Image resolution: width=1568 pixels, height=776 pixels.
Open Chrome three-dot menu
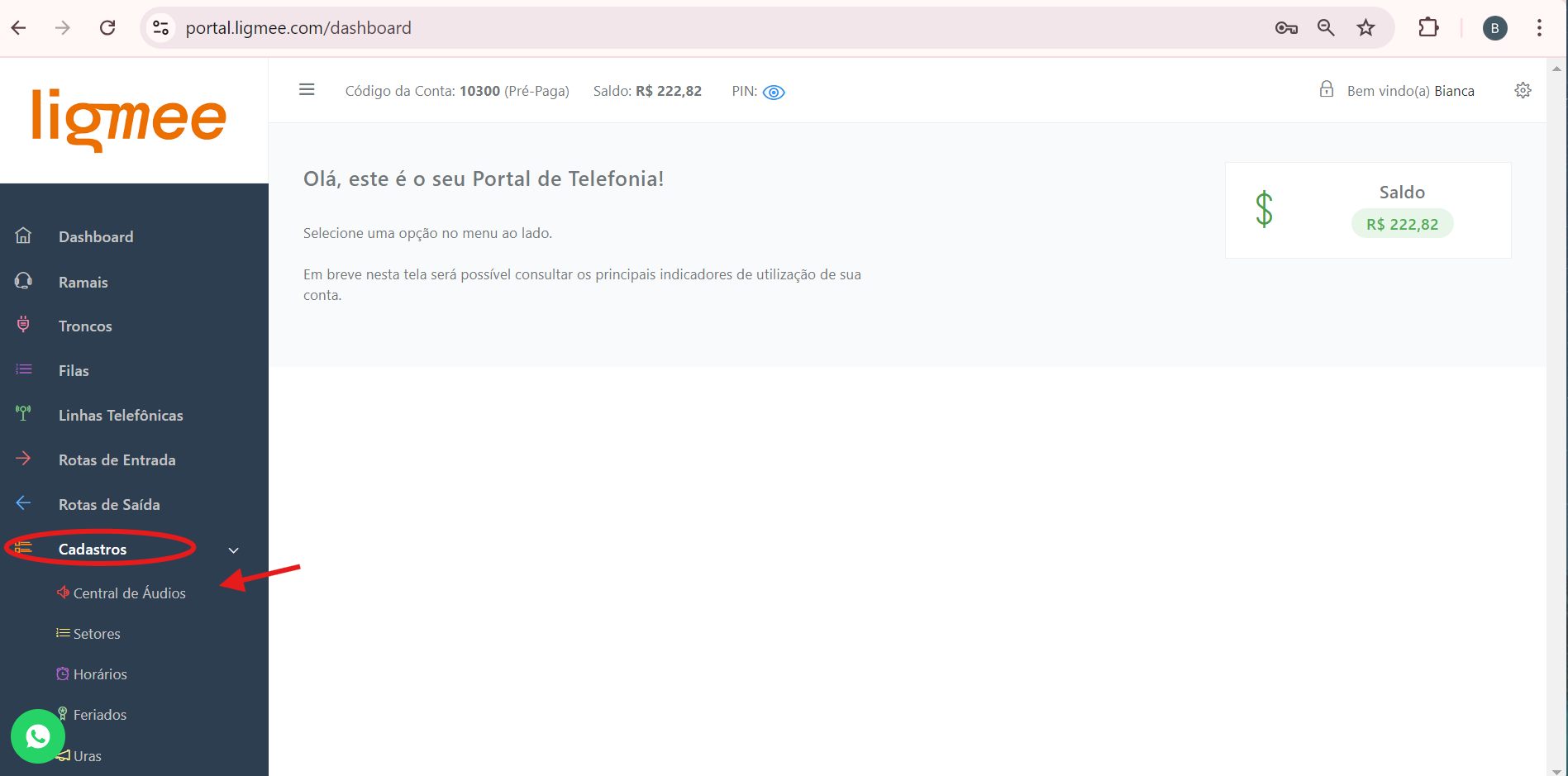pos(1539,28)
